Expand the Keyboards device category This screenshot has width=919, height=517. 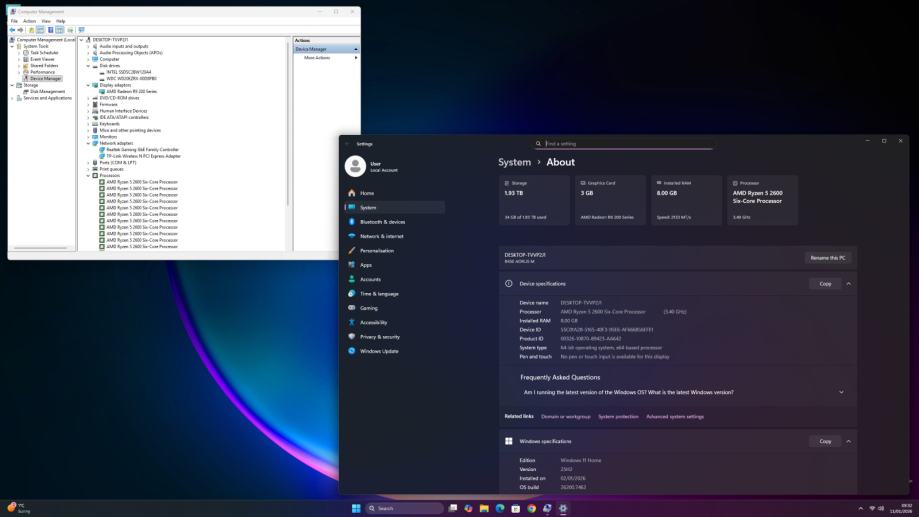tap(89, 124)
